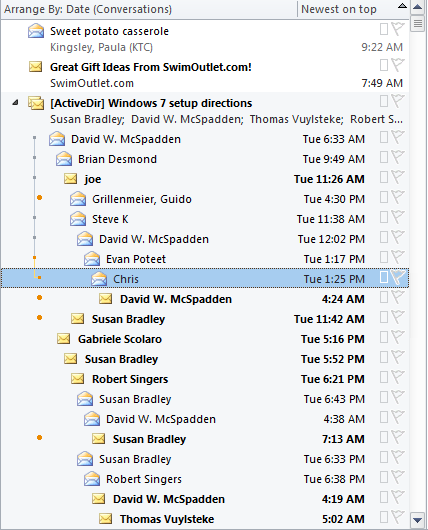The image size is (428, 530).
Task: Select David W. McSpadden Tue 6:33 AM message
Action: point(205,139)
